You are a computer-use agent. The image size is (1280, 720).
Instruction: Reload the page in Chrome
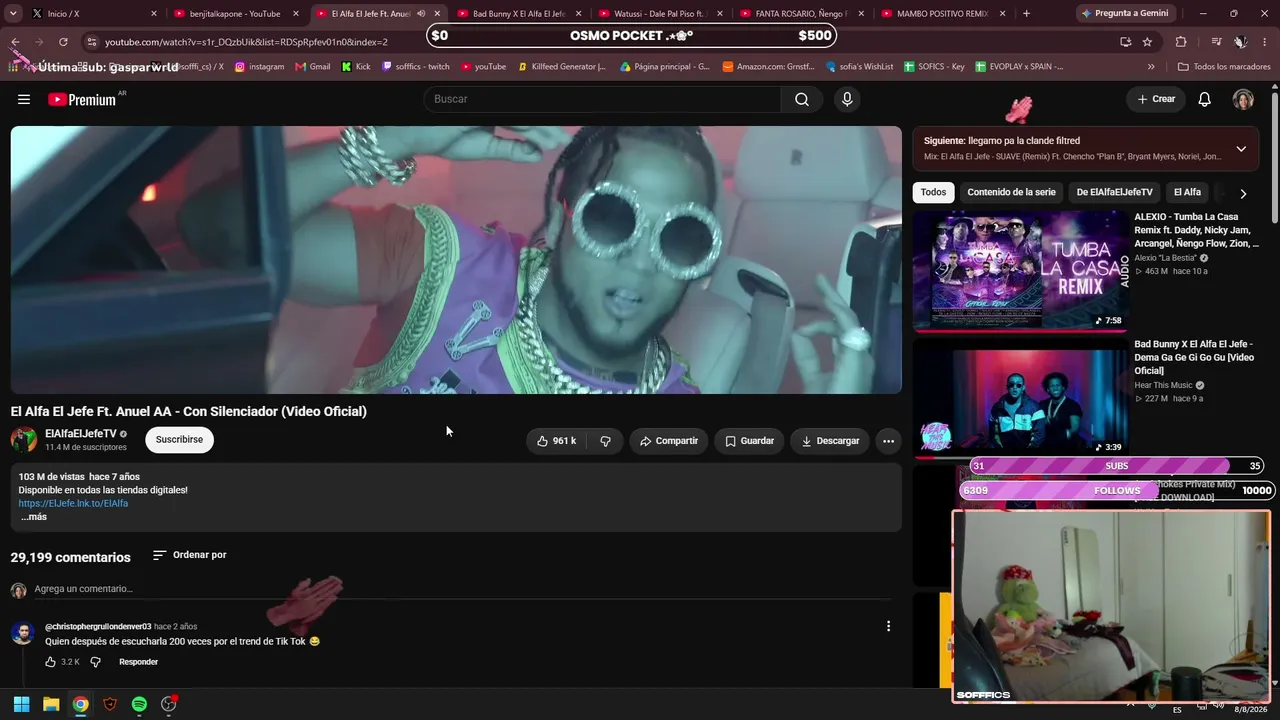click(63, 42)
